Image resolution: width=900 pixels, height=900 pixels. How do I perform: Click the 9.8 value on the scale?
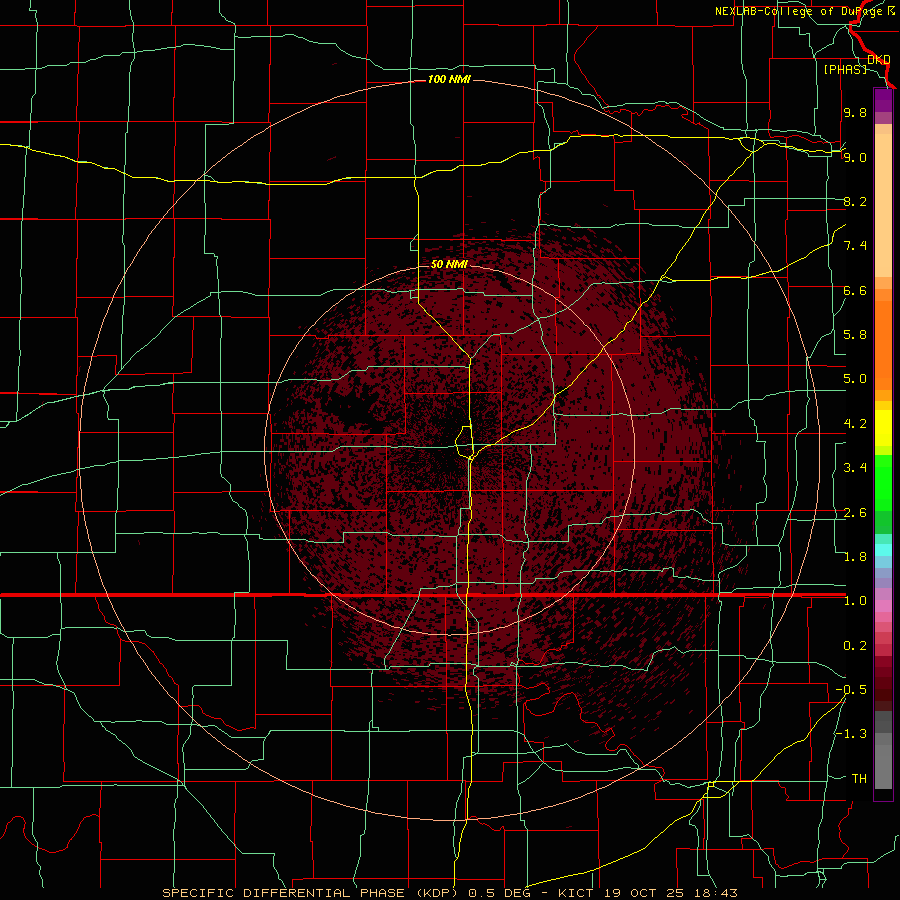point(855,112)
